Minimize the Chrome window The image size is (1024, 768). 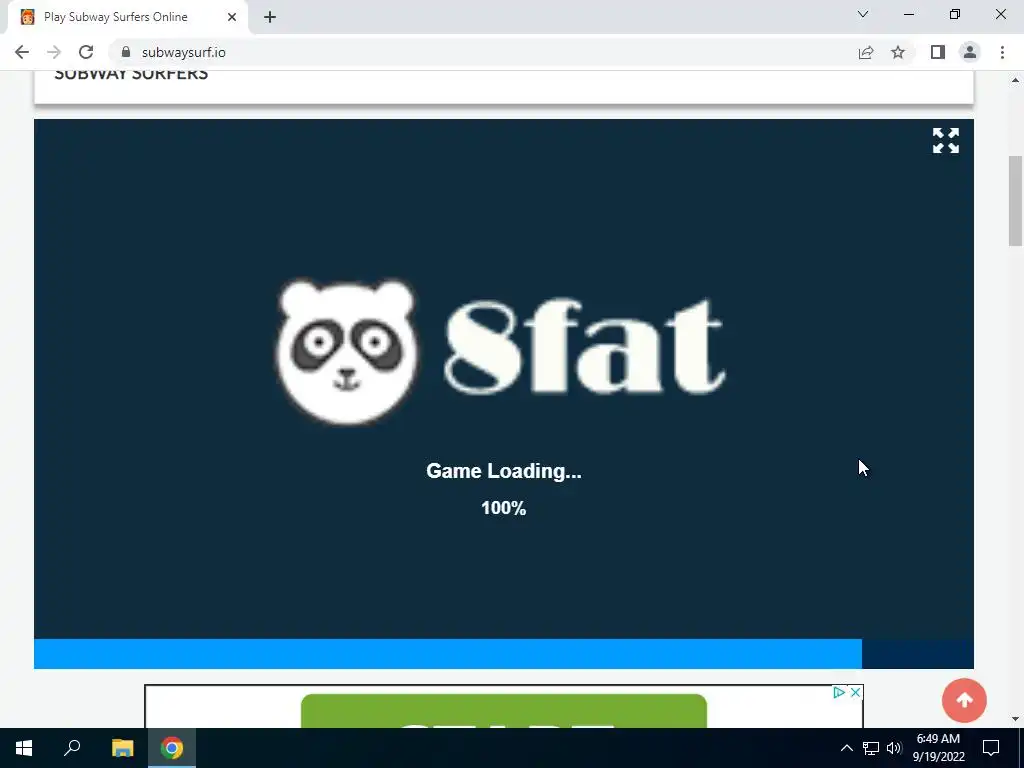pyautogui.click(x=909, y=14)
